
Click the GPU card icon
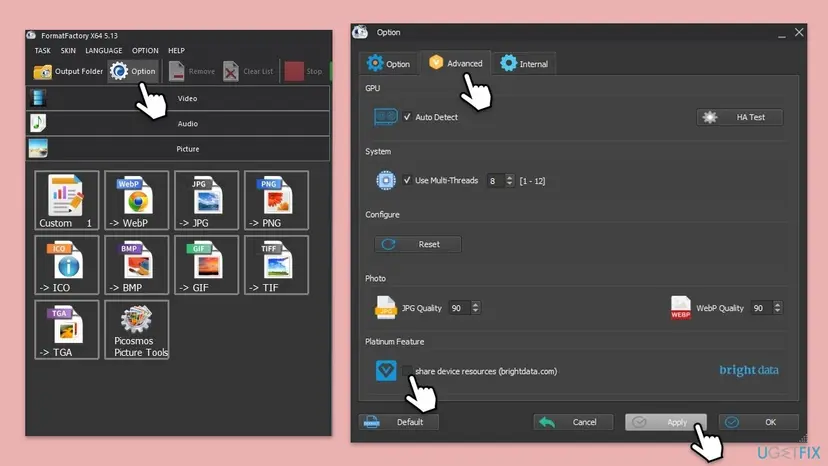click(385, 117)
